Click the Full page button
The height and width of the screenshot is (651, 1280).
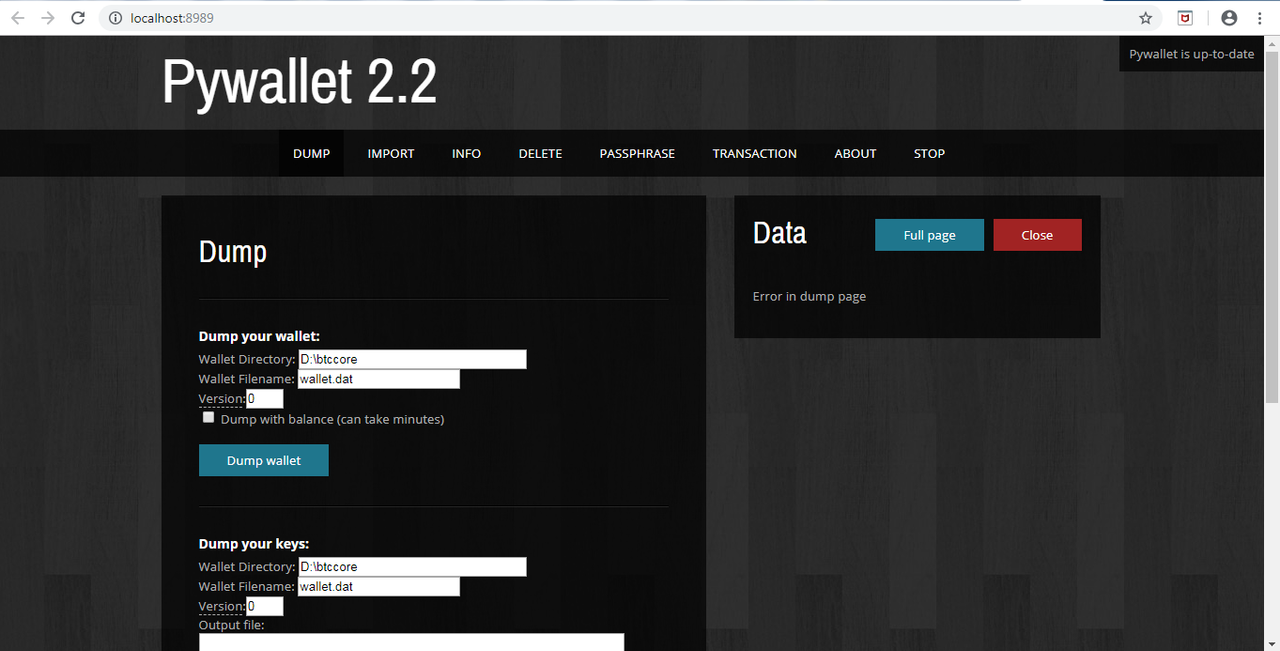click(x=929, y=235)
